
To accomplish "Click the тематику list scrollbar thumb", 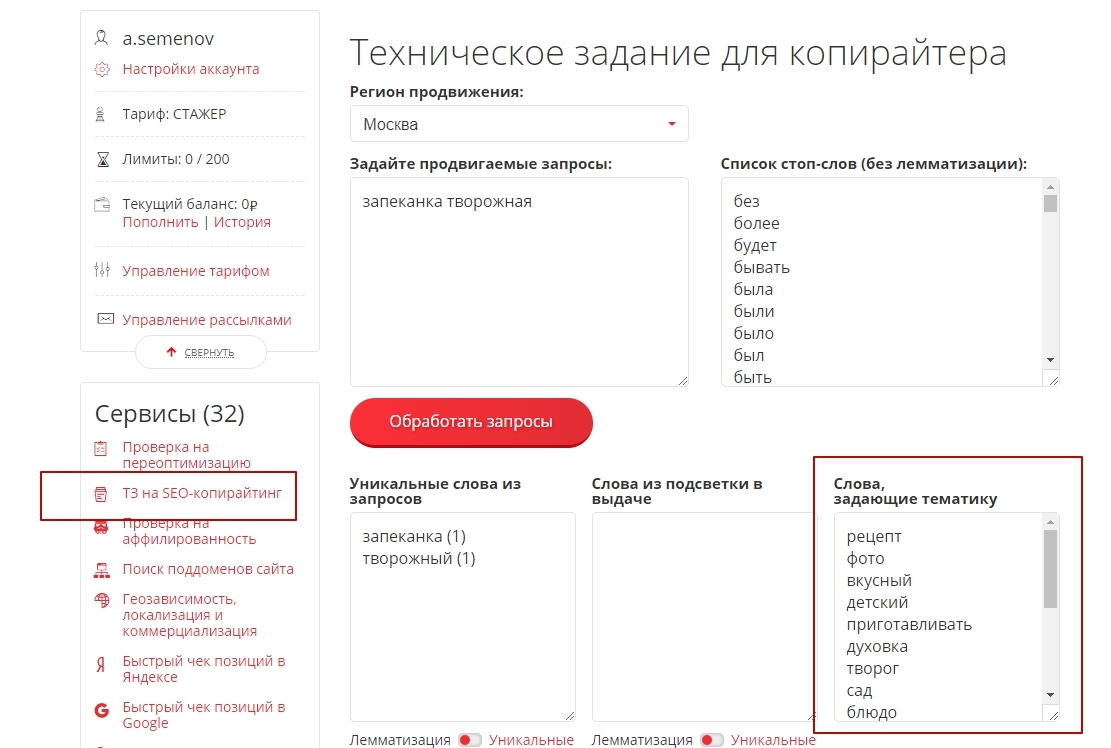I will tap(1051, 569).
